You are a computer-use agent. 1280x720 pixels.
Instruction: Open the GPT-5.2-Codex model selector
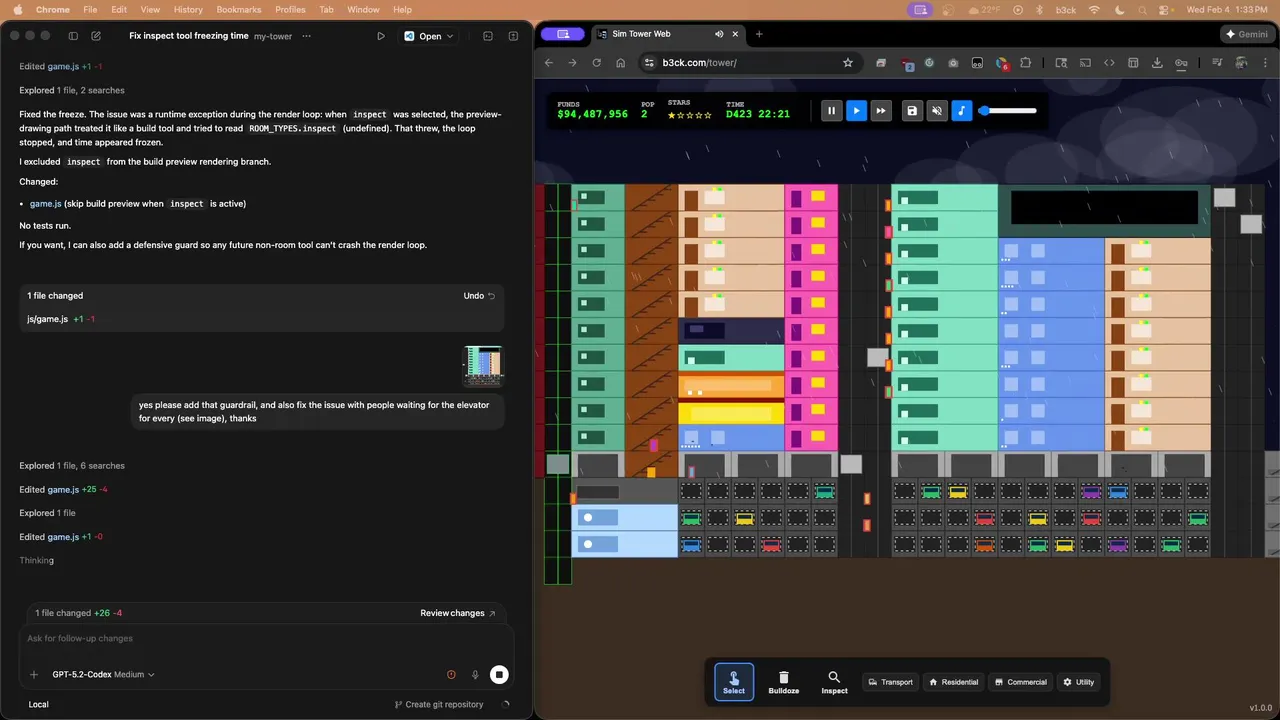[103, 675]
